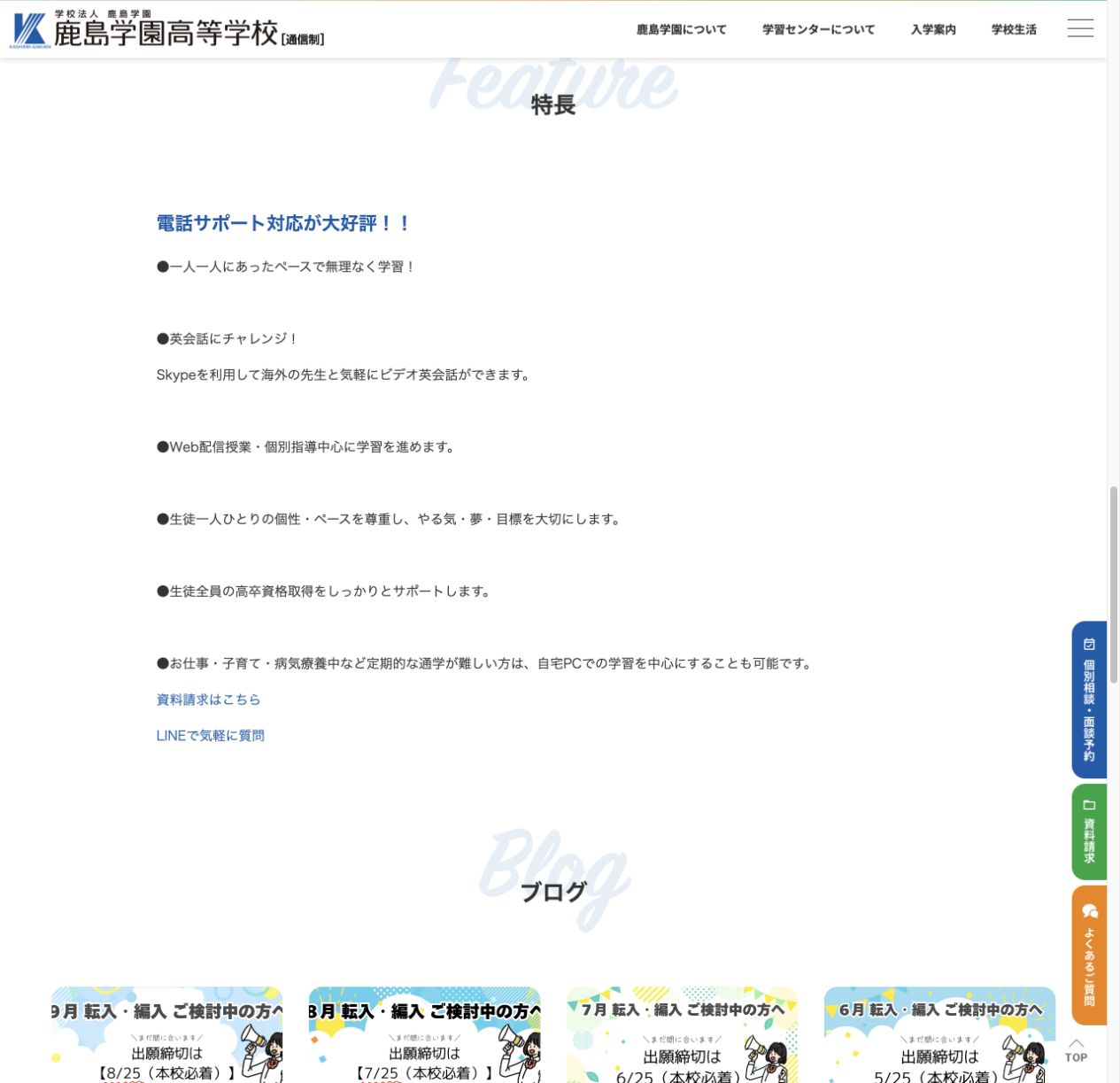
Task: Click the Kashima Gakuen school logo
Action: [168, 29]
